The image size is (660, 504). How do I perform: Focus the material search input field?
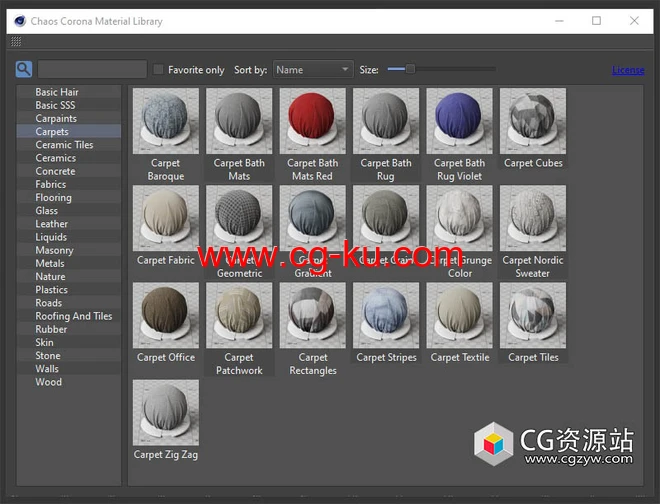[x=92, y=69]
